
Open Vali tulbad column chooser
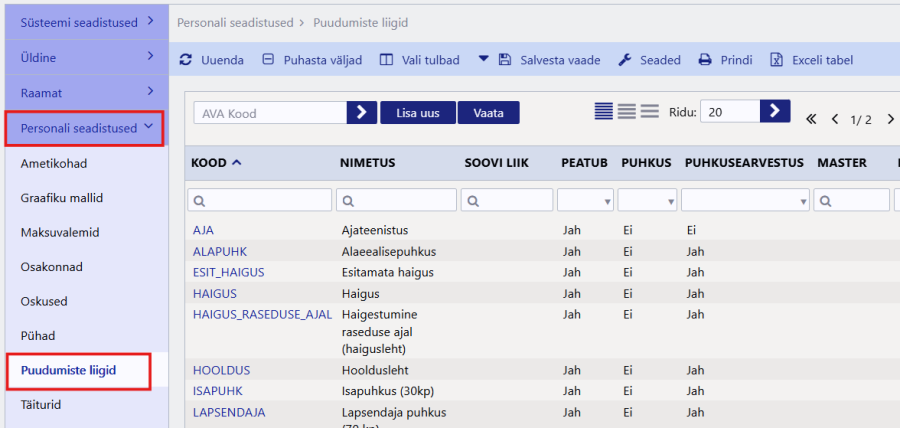pyautogui.click(x=387, y=60)
